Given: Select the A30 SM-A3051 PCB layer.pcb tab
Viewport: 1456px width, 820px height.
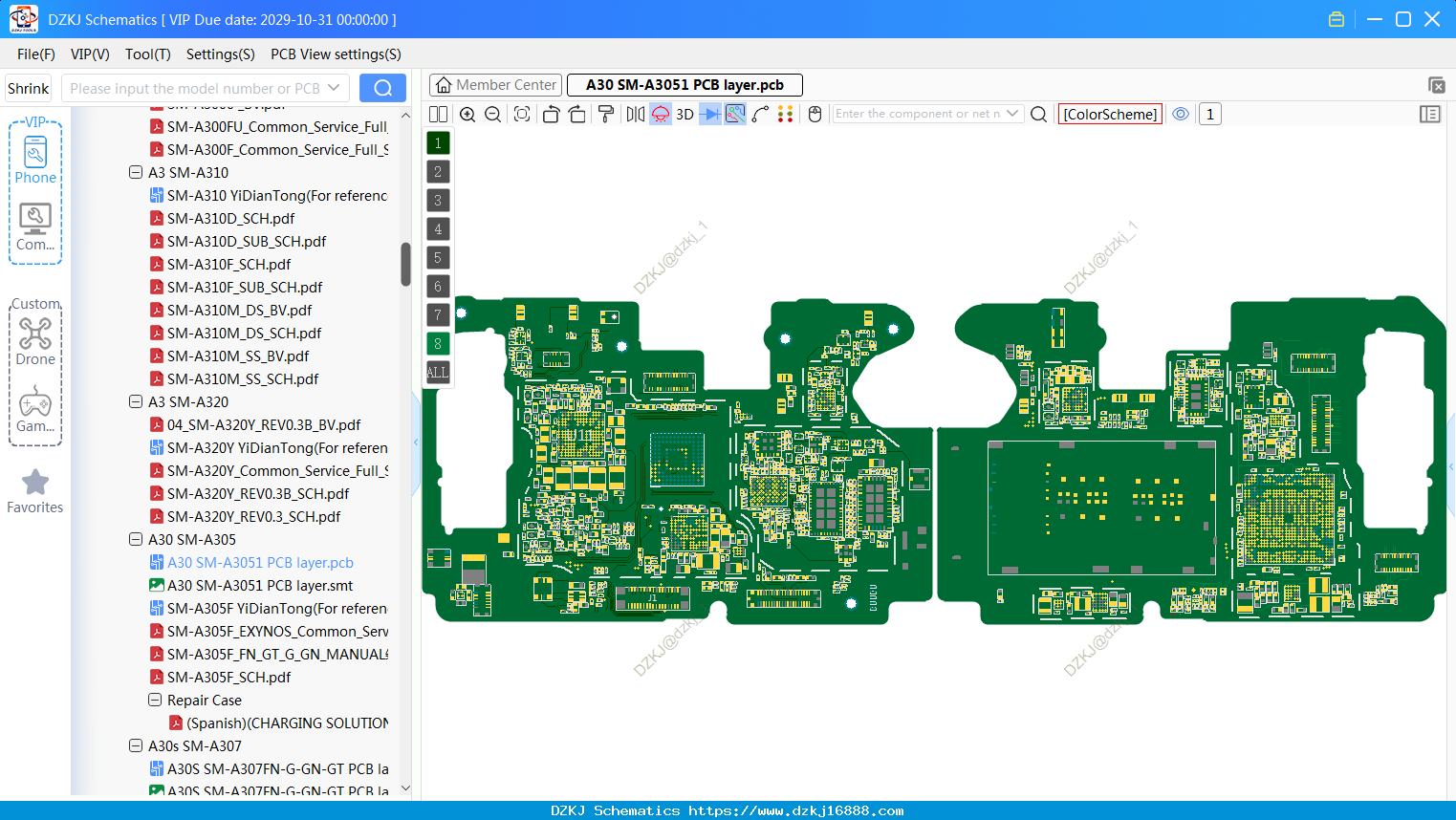Looking at the screenshot, I should [685, 85].
